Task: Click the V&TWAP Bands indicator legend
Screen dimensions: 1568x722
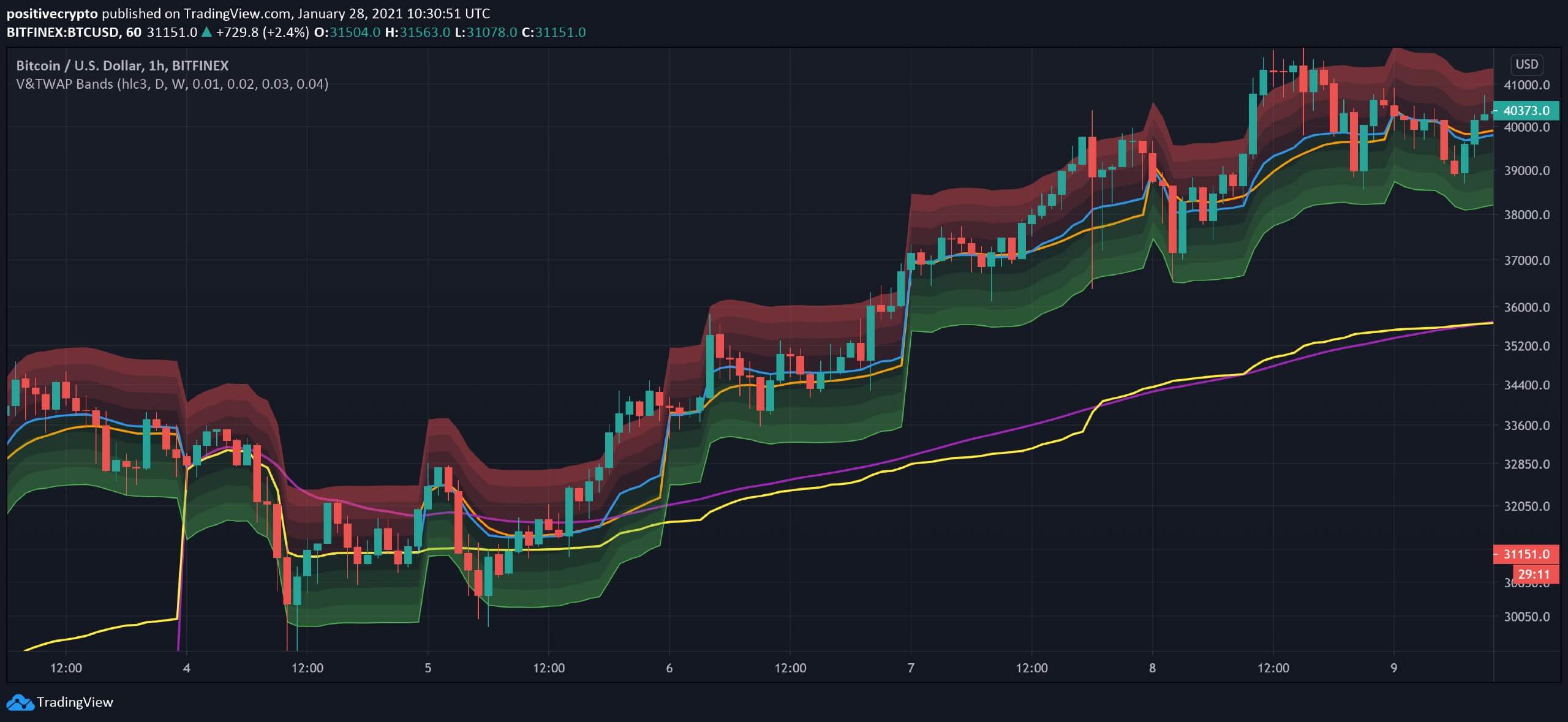Action: [172, 84]
